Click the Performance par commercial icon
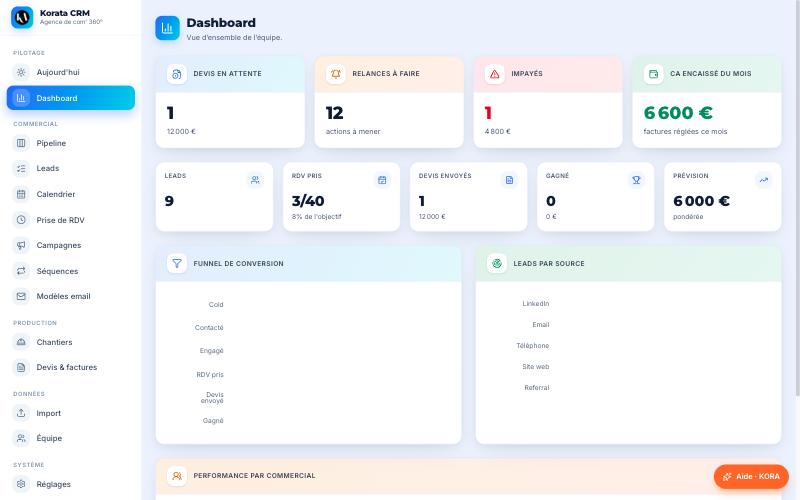The image size is (800, 500). coord(177,476)
